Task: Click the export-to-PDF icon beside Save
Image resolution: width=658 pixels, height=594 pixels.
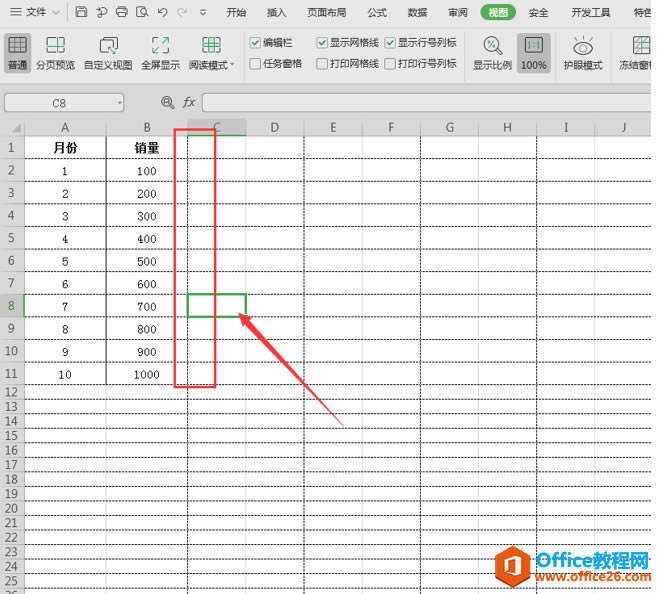Action: pyautogui.click(x=101, y=12)
